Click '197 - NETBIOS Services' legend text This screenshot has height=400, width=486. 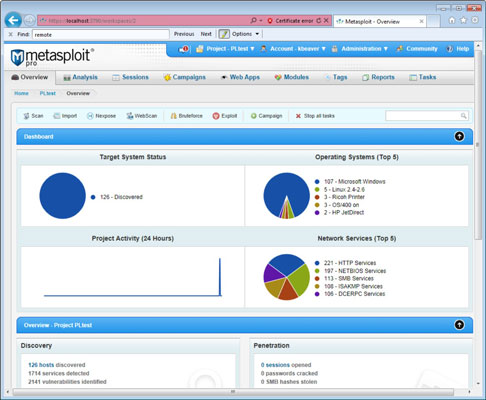355,271
